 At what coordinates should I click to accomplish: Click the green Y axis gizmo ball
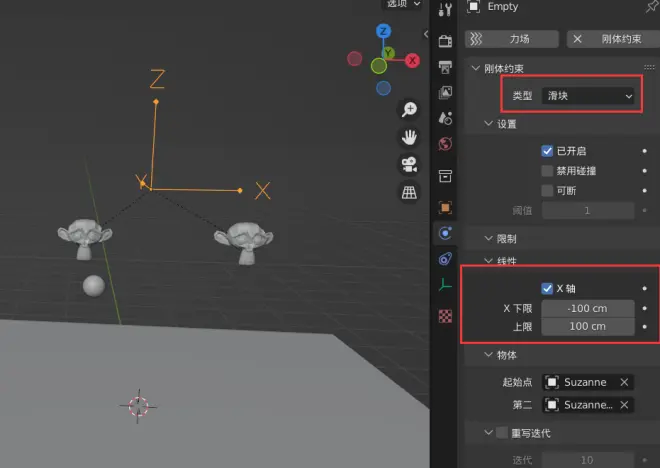pos(388,53)
